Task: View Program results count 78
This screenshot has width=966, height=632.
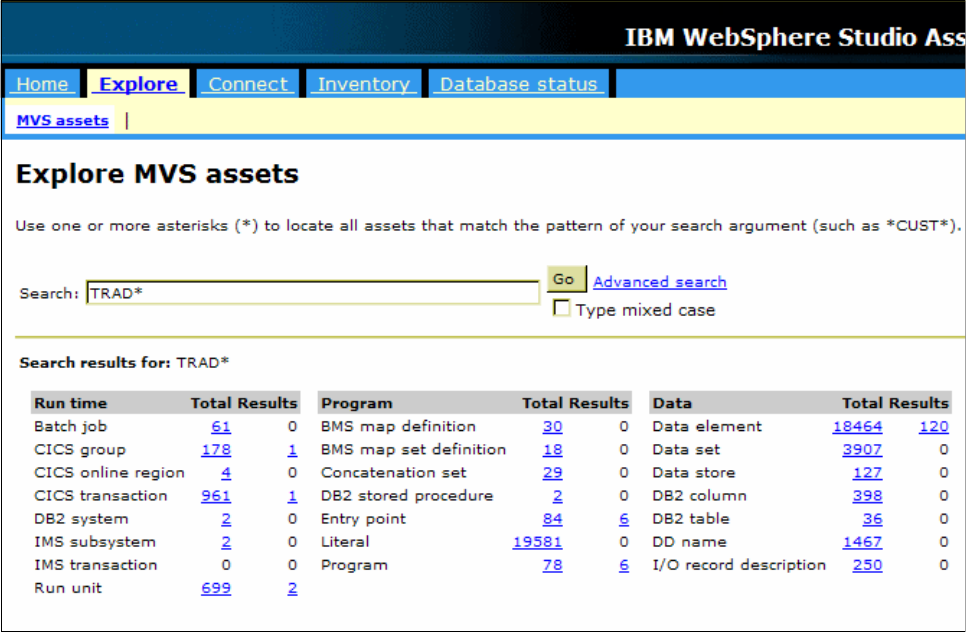Action: [552, 565]
